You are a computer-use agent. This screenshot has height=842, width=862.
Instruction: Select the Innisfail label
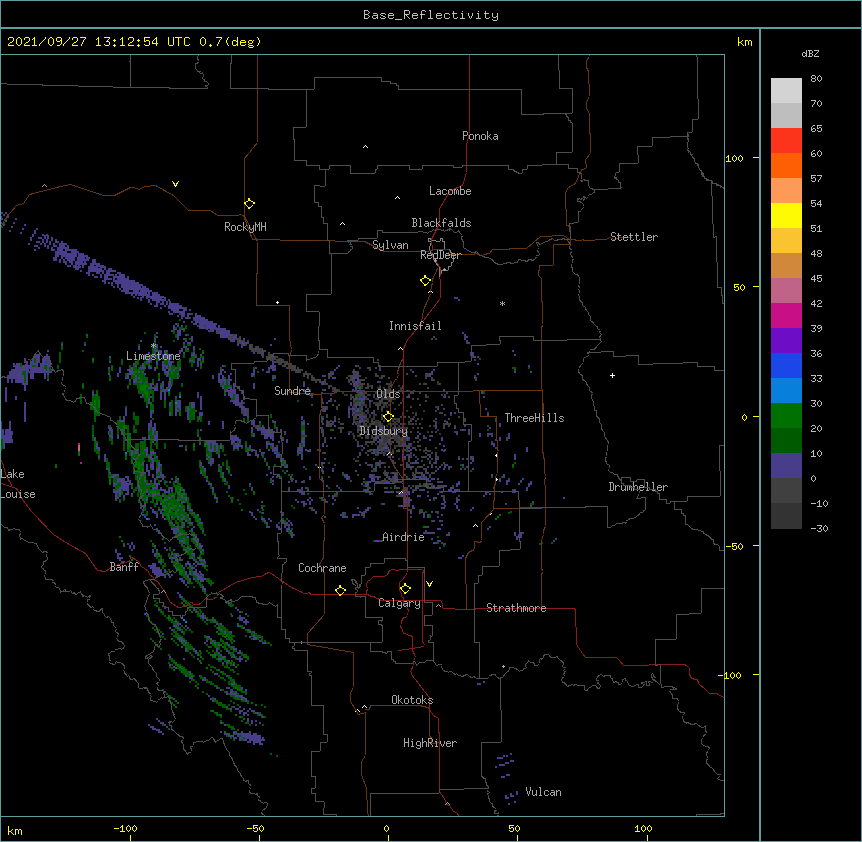click(415, 326)
